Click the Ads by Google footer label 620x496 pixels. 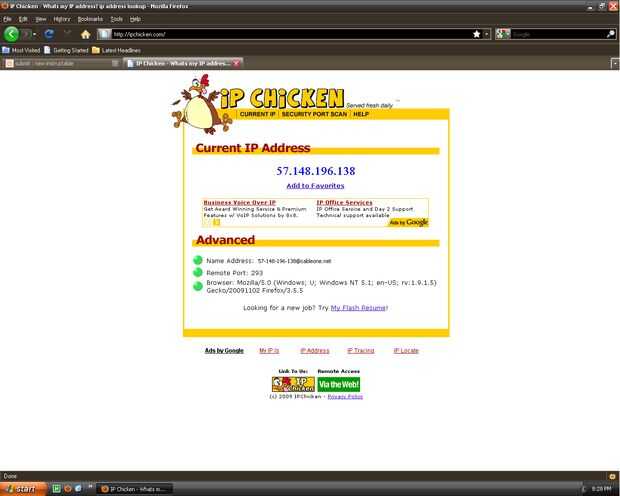(224, 350)
